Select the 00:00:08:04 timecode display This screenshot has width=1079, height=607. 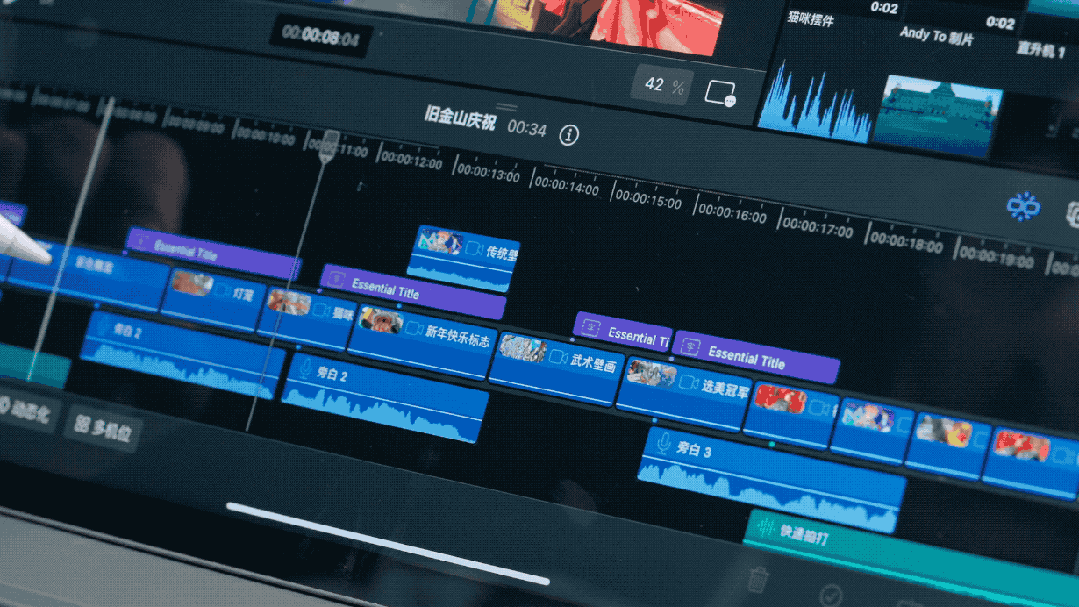(x=321, y=36)
